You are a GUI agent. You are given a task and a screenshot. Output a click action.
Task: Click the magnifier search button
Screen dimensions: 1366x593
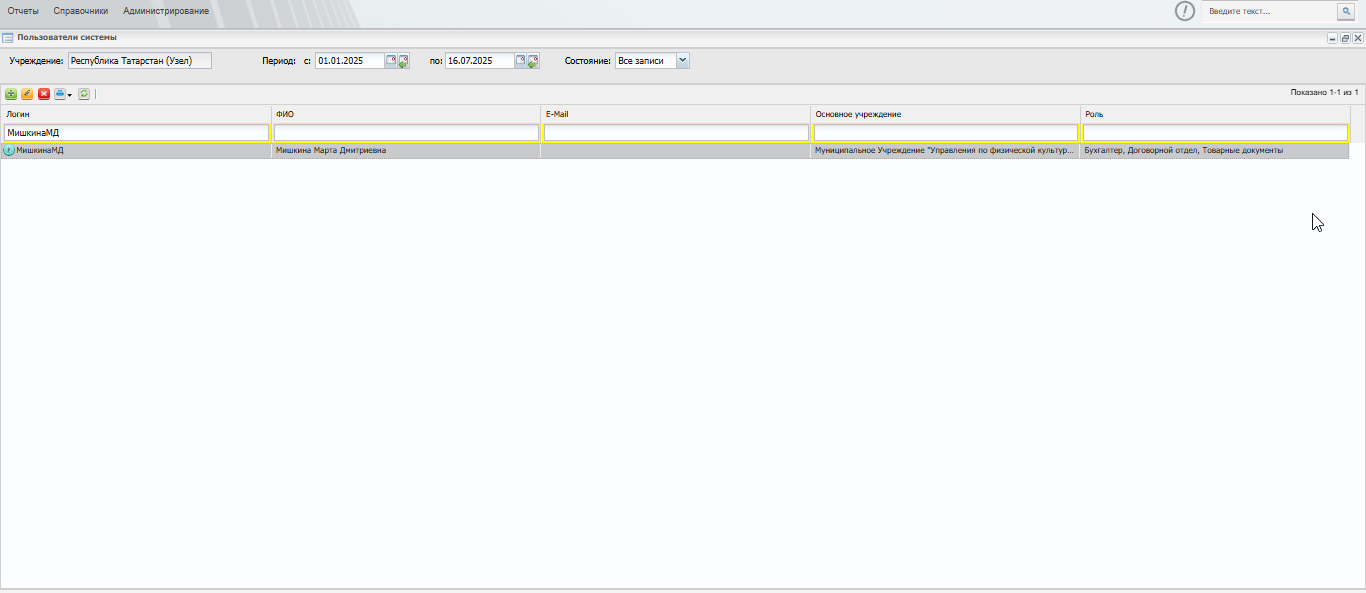pyautogui.click(x=1345, y=11)
